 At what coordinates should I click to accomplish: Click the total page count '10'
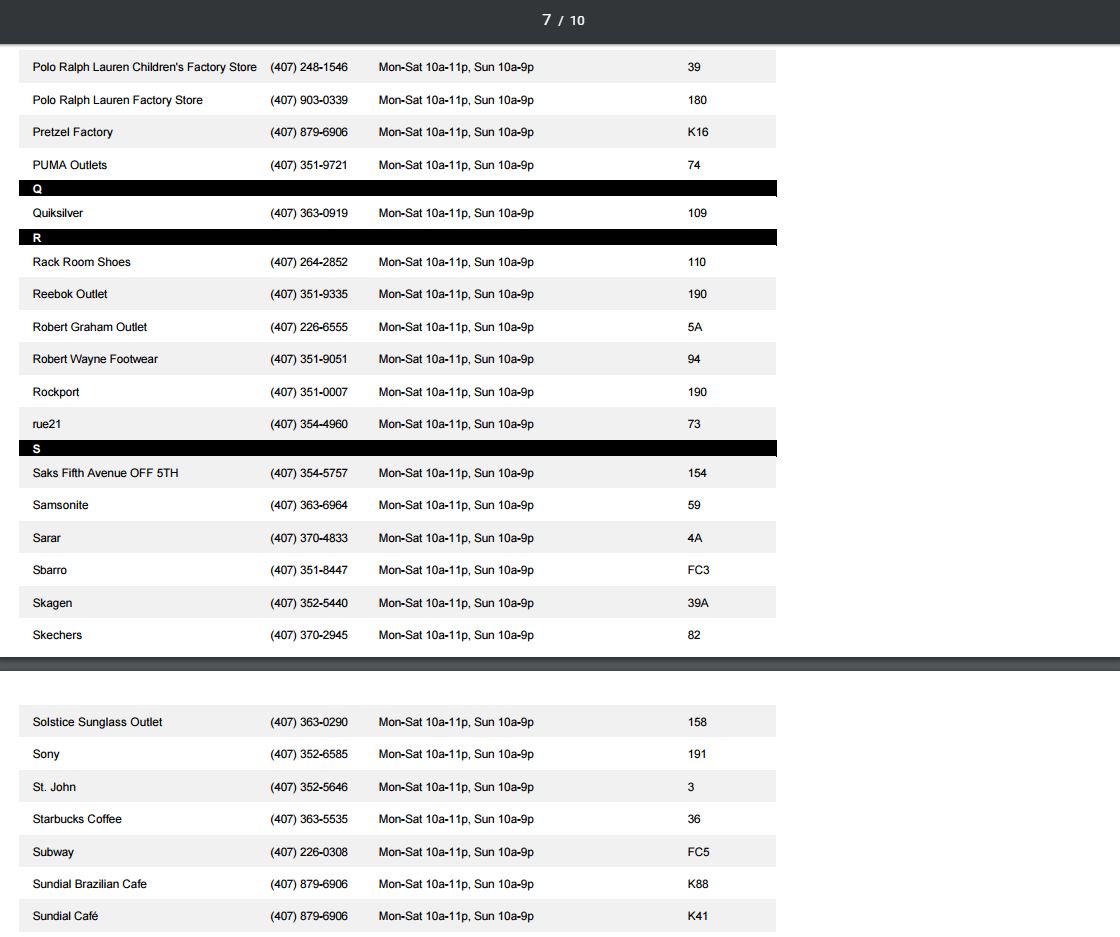tap(578, 21)
